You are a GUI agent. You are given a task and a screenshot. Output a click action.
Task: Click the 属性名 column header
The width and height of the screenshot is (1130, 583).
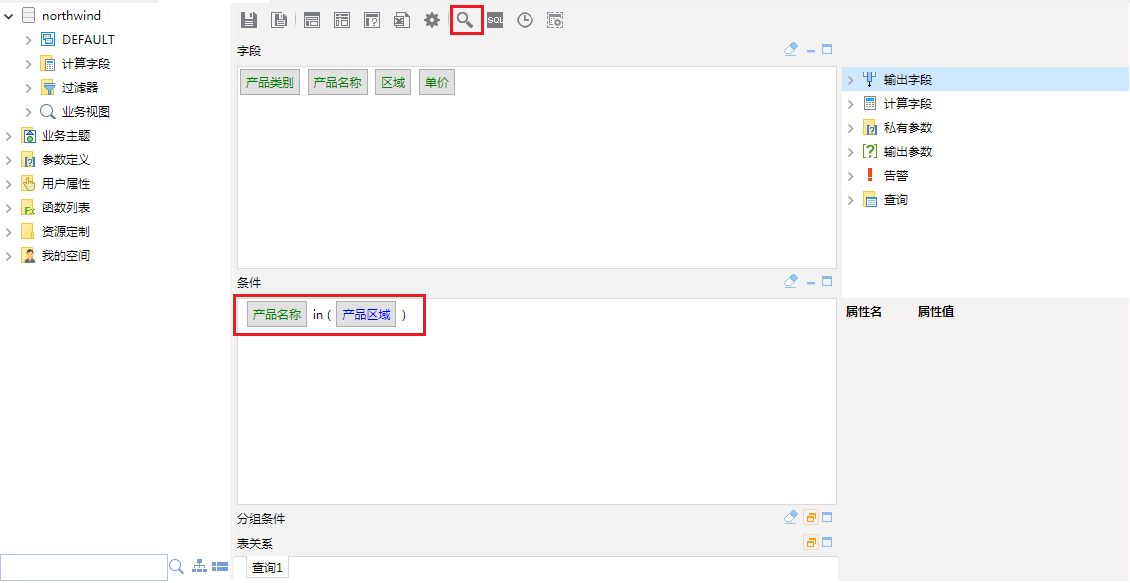[863, 312]
